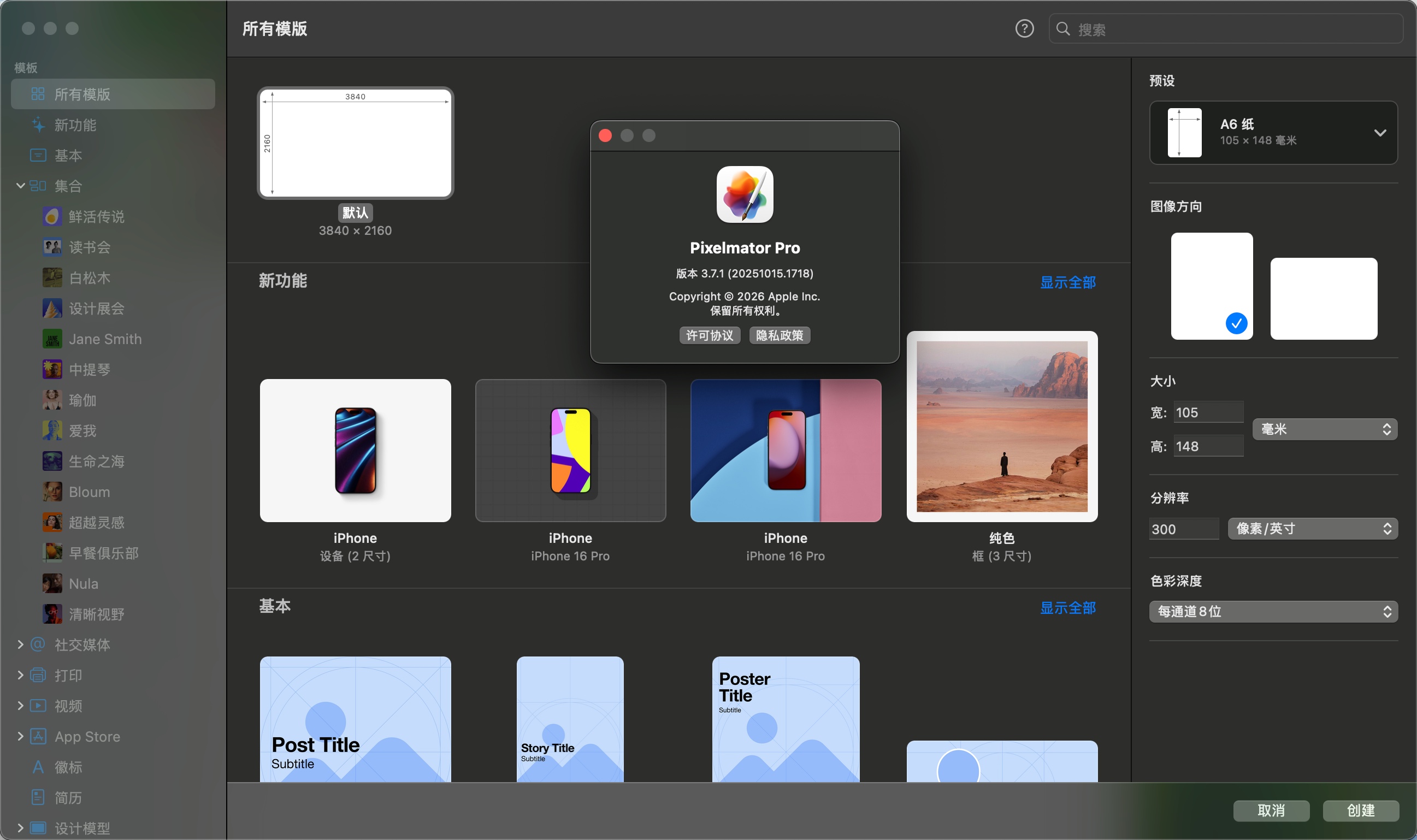
Task: Select the Jane Smith collection
Action: 105,339
